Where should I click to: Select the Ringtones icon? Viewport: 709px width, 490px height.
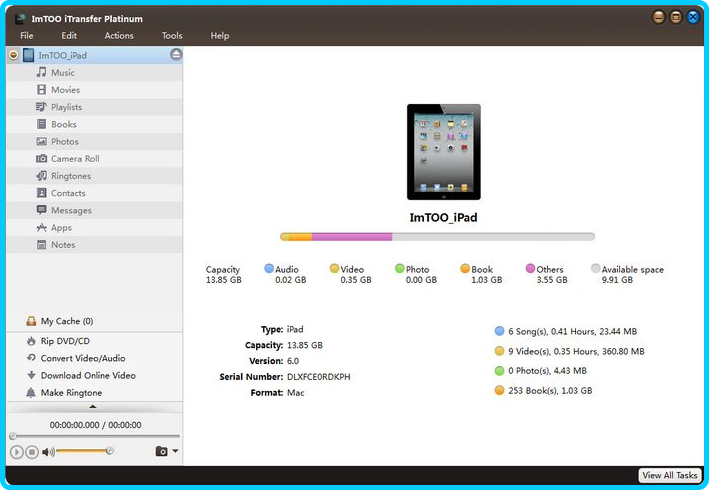point(42,176)
